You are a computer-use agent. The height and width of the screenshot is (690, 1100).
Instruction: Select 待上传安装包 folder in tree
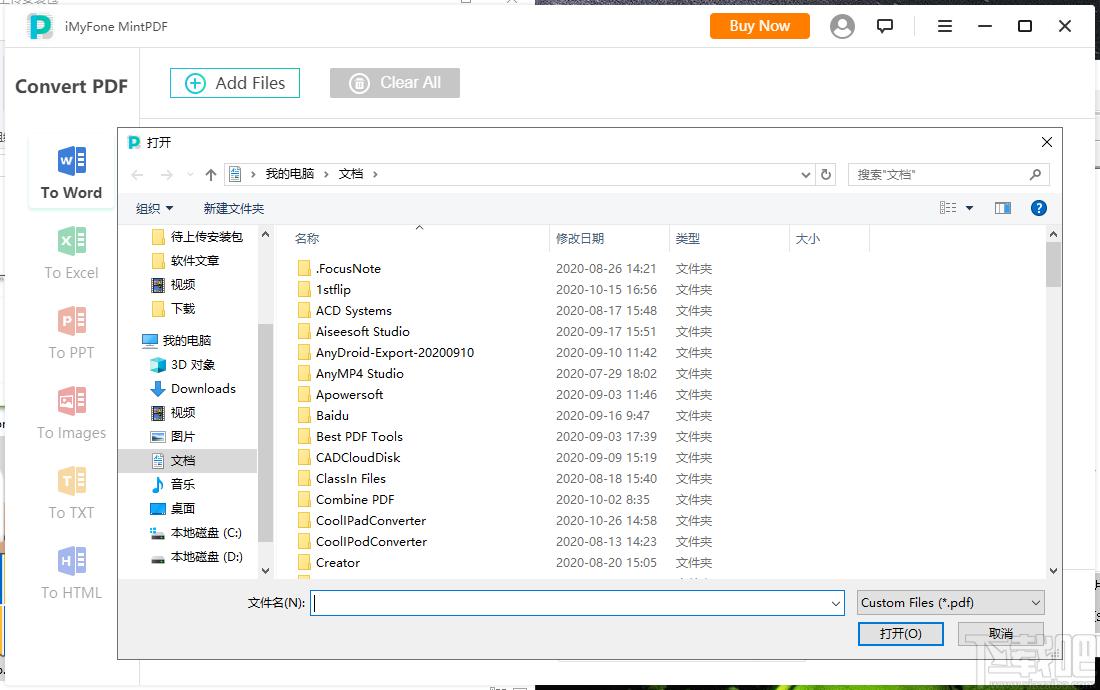click(198, 237)
